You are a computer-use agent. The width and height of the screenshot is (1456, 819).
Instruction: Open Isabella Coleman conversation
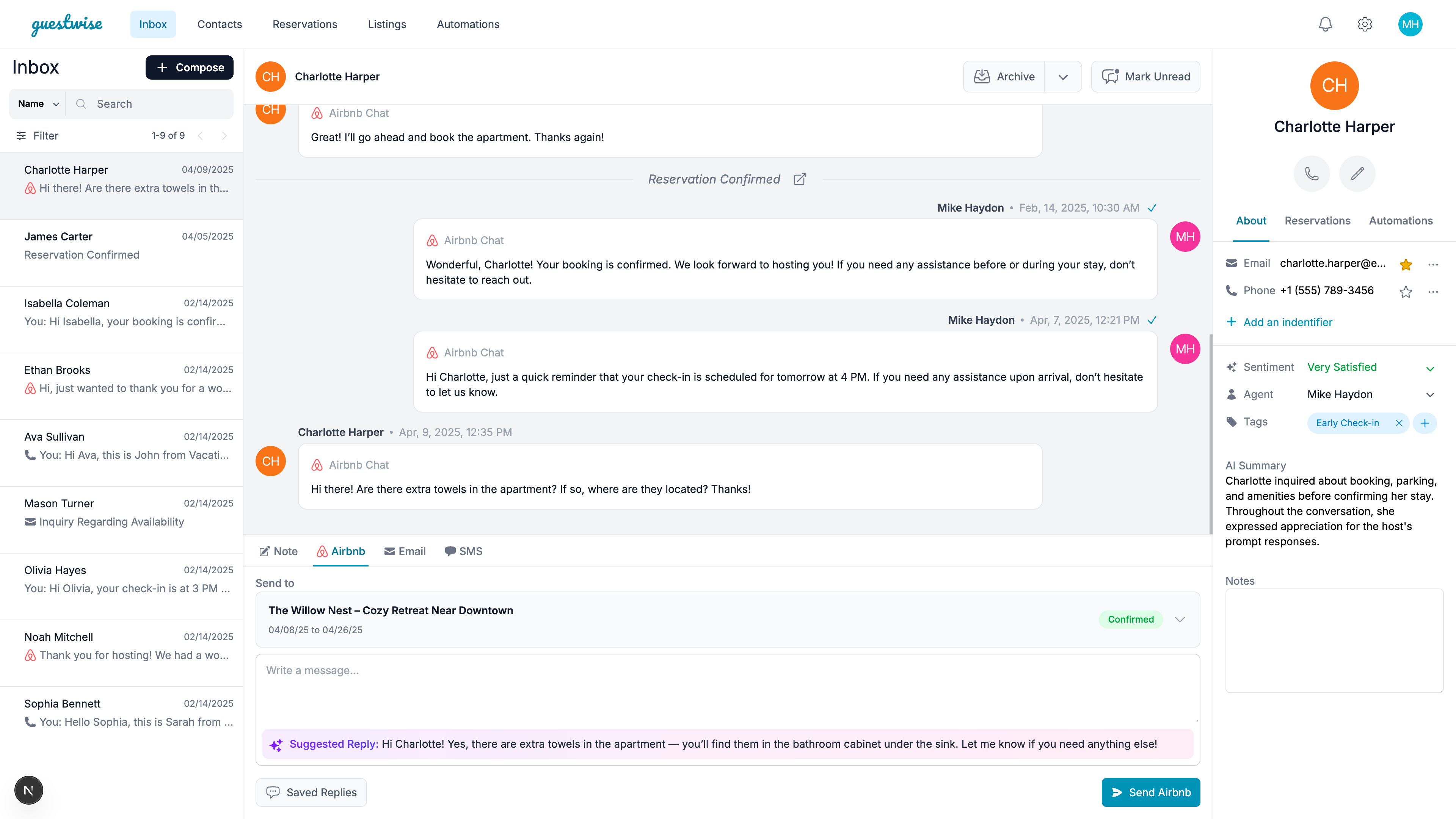click(x=121, y=320)
